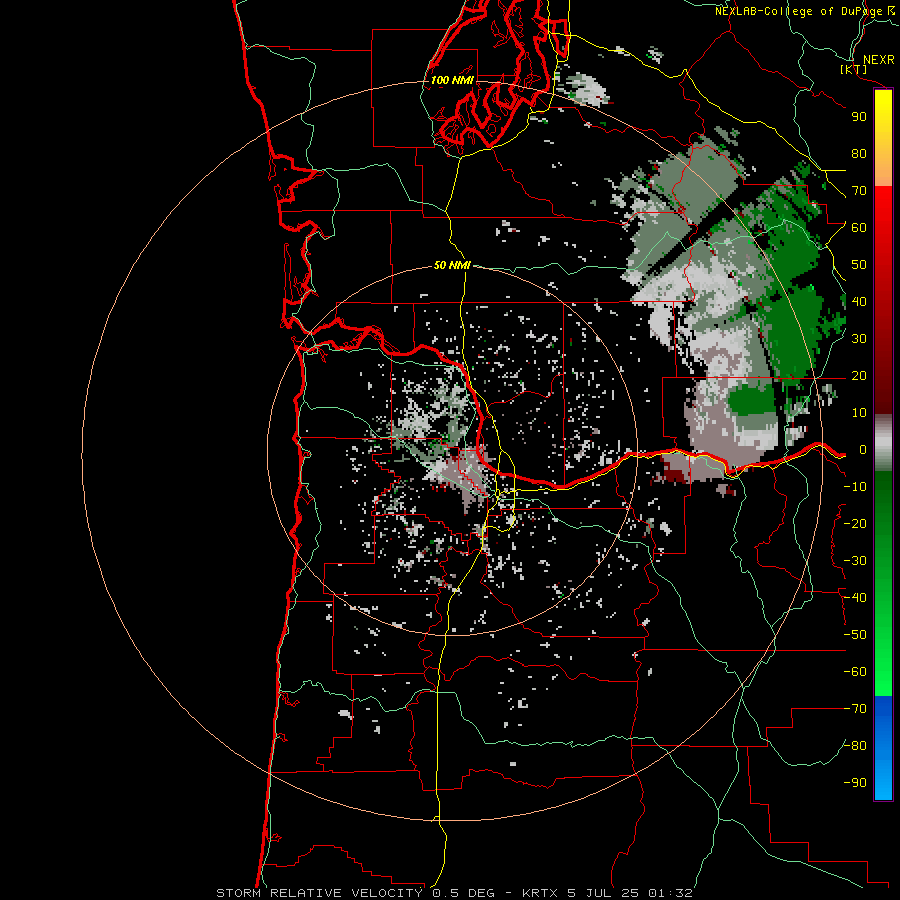Click the -90 scale label
The width and height of the screenshot is (900, 900).
tap(855, 783)
